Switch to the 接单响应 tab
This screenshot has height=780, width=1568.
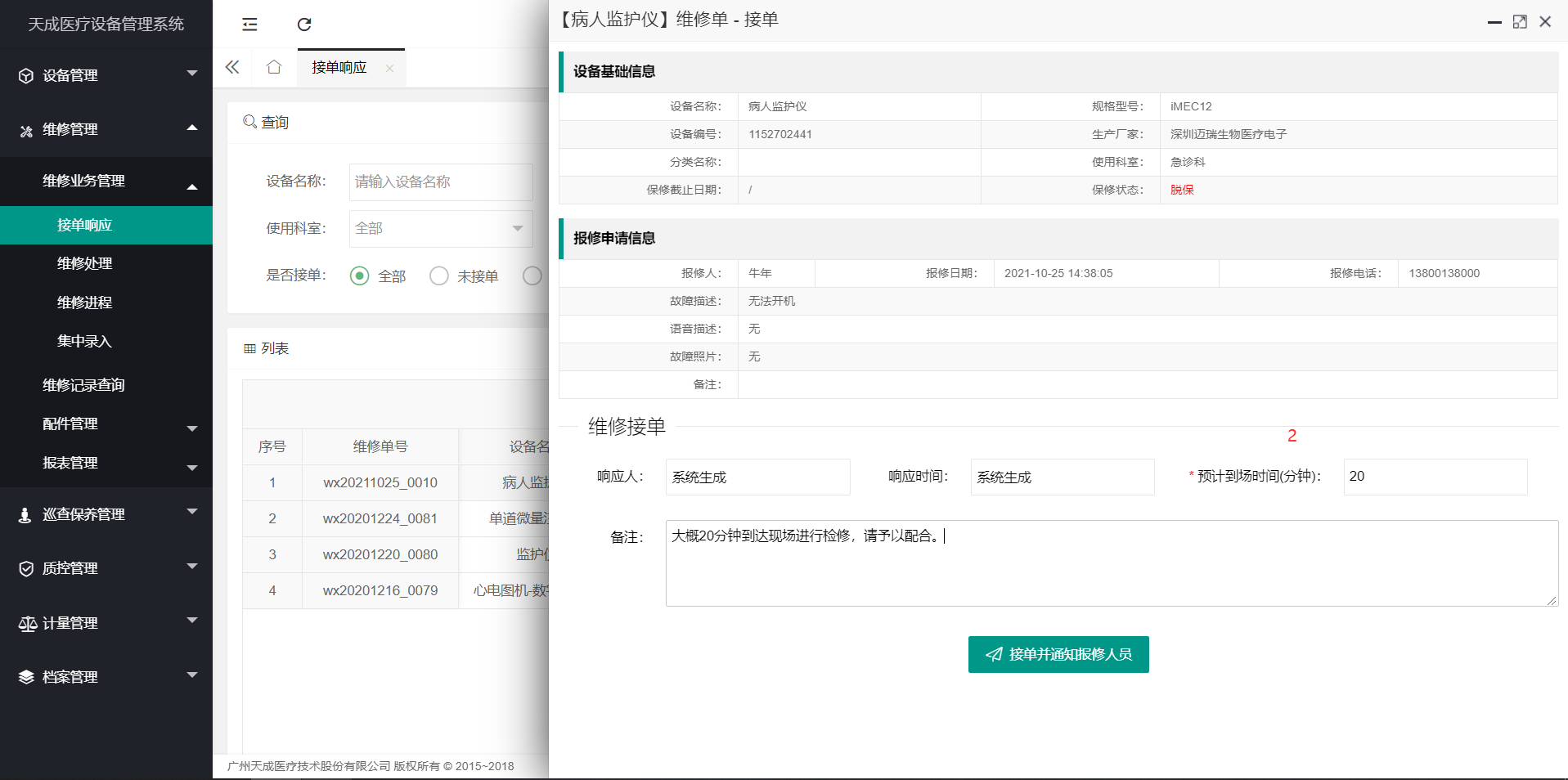pos(339,67)
